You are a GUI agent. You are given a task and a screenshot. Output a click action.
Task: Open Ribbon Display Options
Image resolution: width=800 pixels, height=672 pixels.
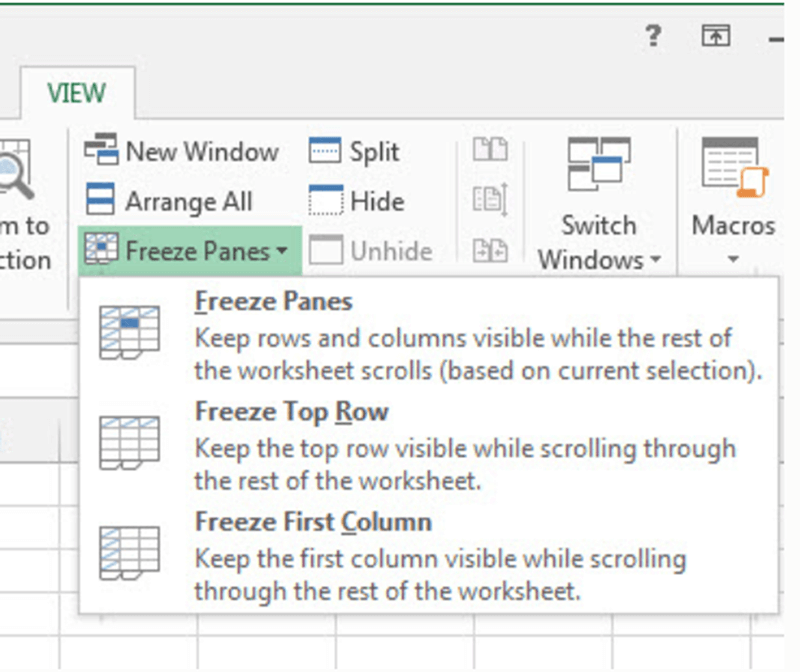click(716, 36)
